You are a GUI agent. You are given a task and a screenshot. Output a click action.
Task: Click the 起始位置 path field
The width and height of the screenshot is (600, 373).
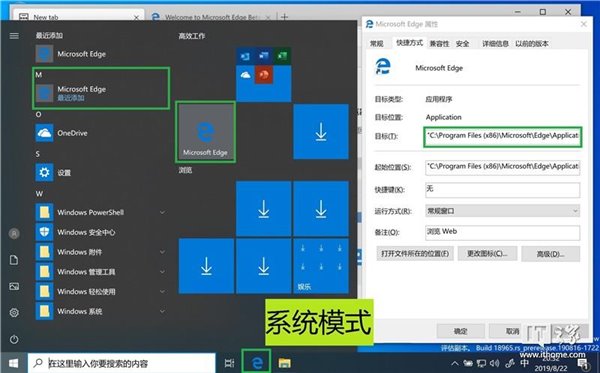tap(502, 167)
